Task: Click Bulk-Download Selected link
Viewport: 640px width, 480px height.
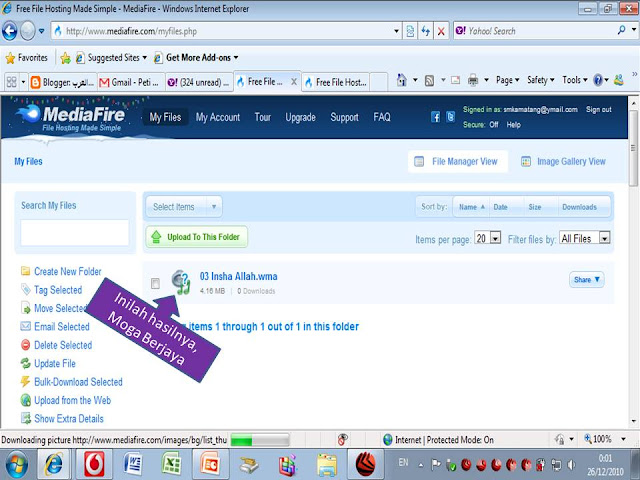Action: click(x=78, y=382)
